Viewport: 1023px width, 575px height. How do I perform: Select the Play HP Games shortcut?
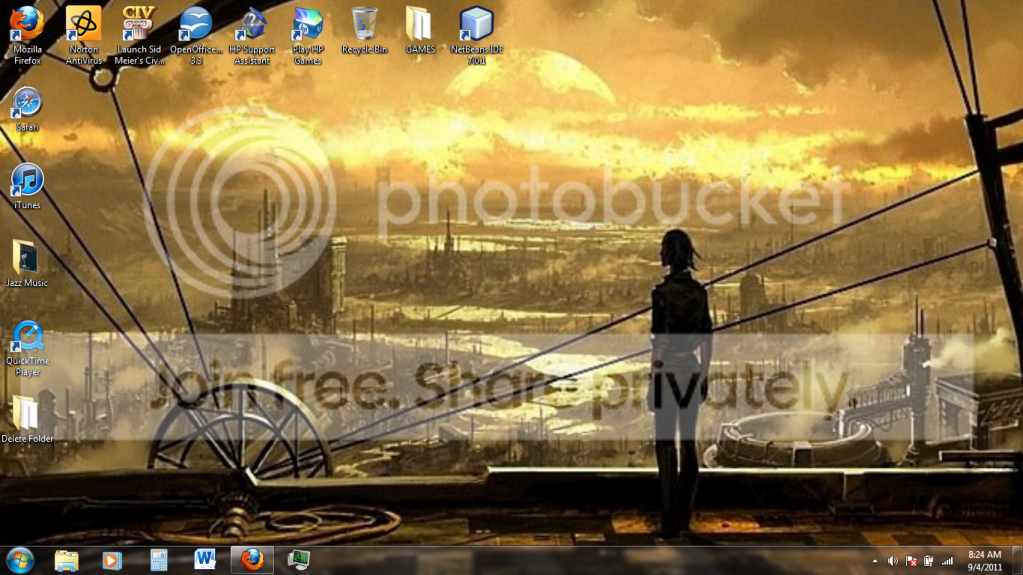(308, 35)
